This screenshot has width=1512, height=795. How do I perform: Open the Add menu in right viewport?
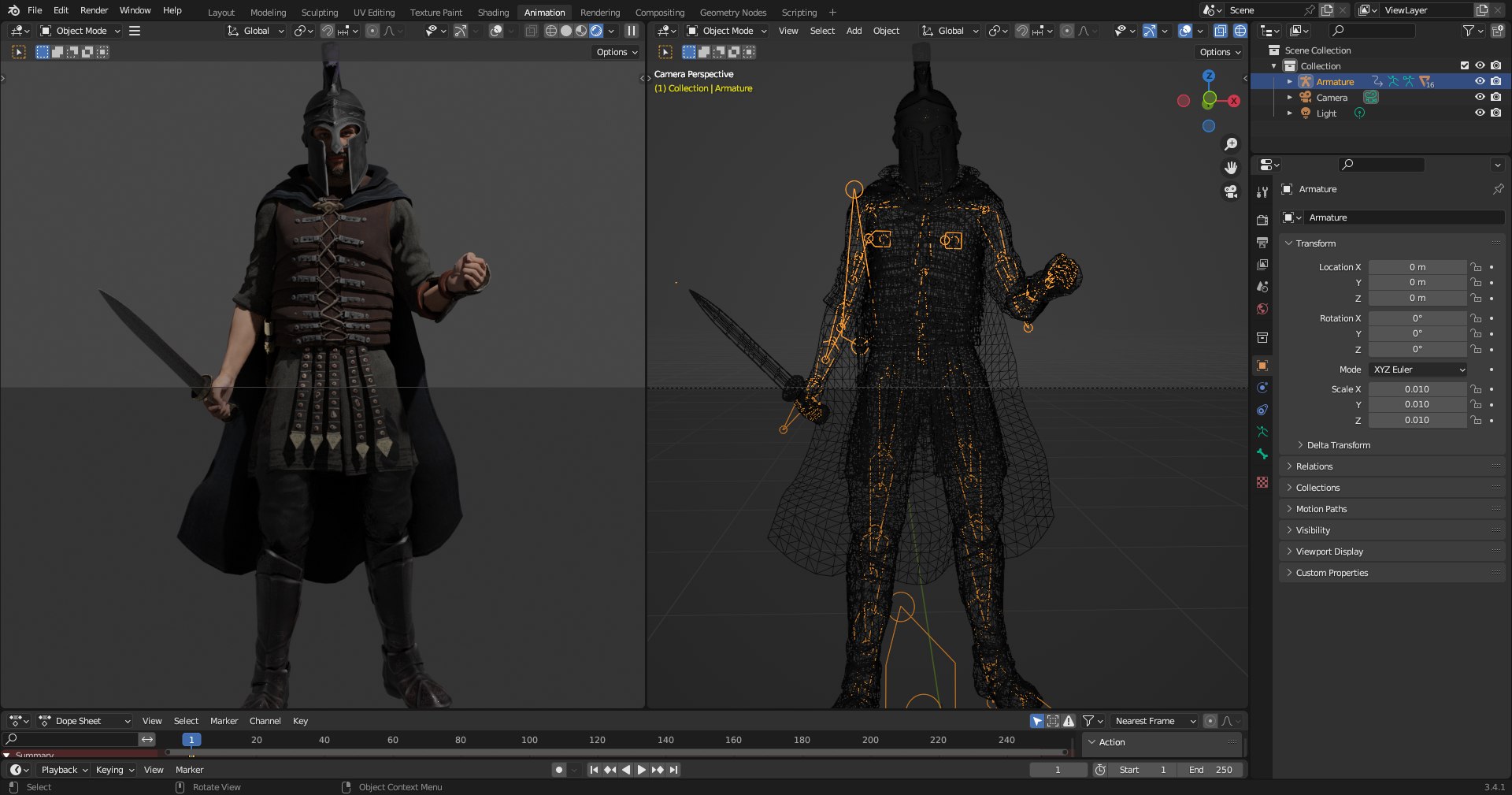[x=854, y=31]
